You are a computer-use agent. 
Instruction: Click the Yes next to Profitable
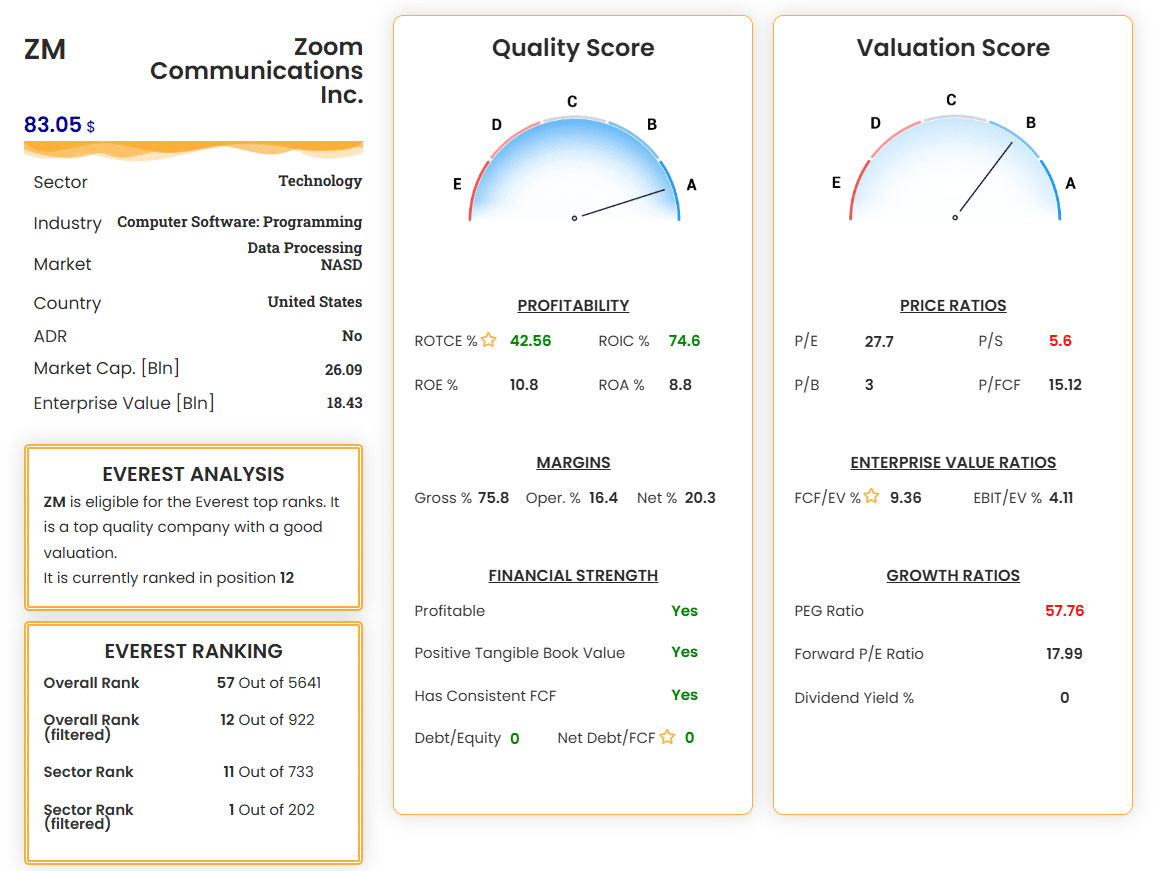click(x=685, y=611)
